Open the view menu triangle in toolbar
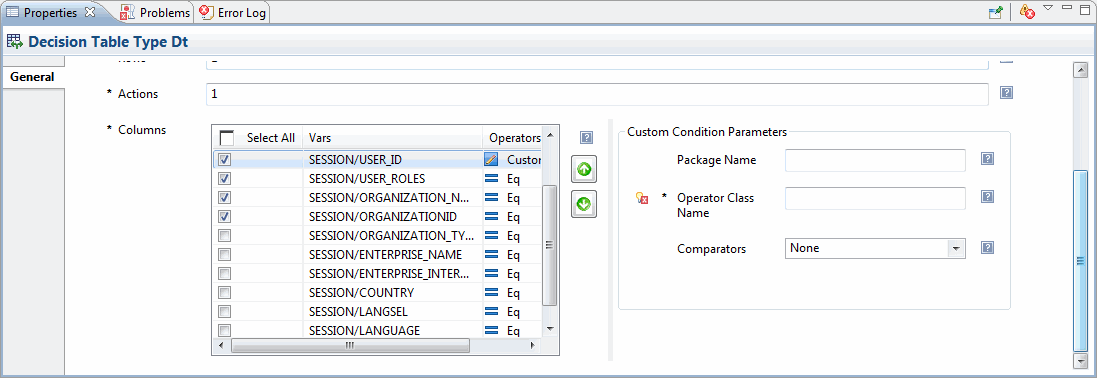 (x=1047, y=8)
